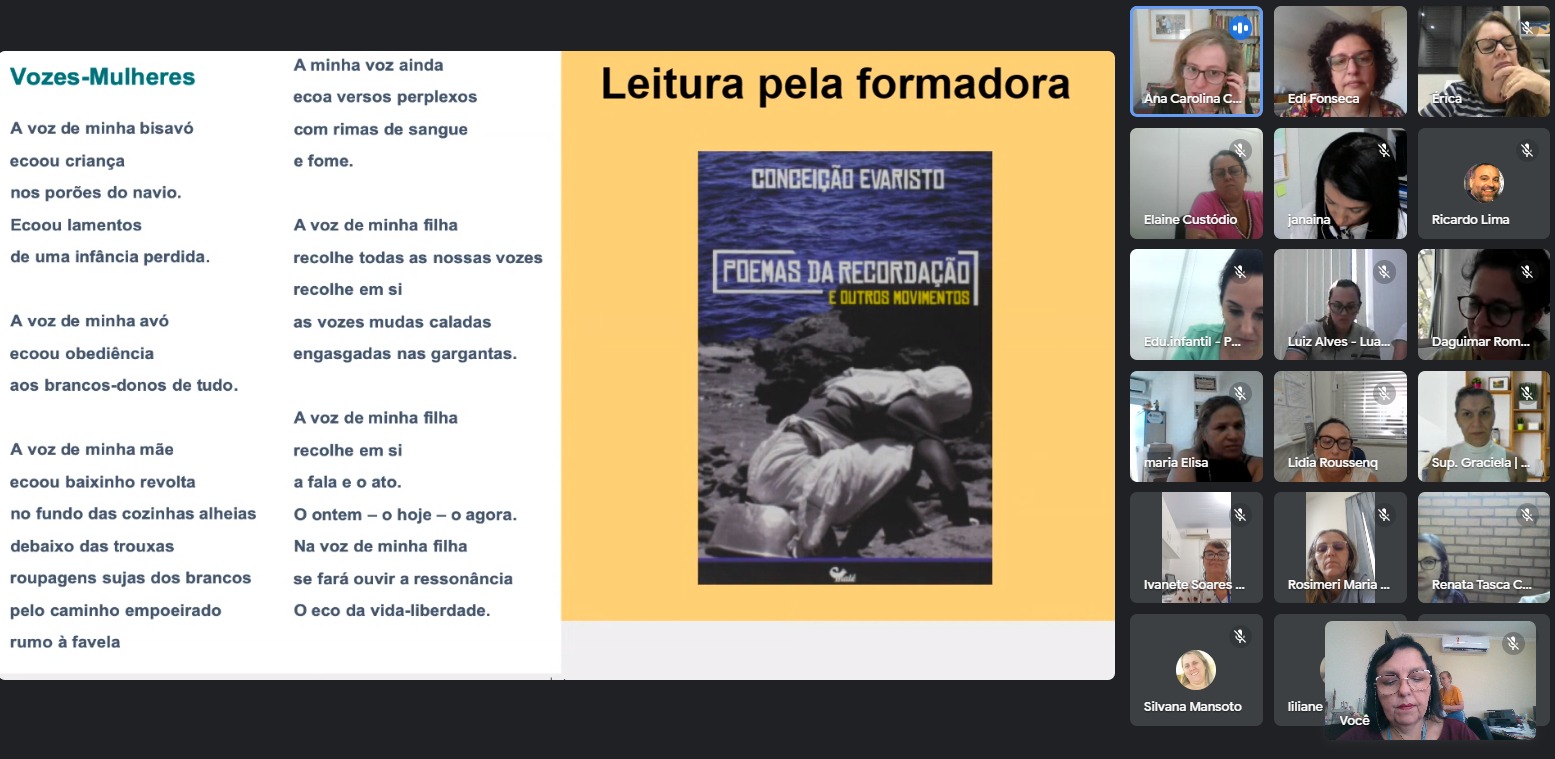Select maria Elisa's video tile

click(x=1196, y=427)
